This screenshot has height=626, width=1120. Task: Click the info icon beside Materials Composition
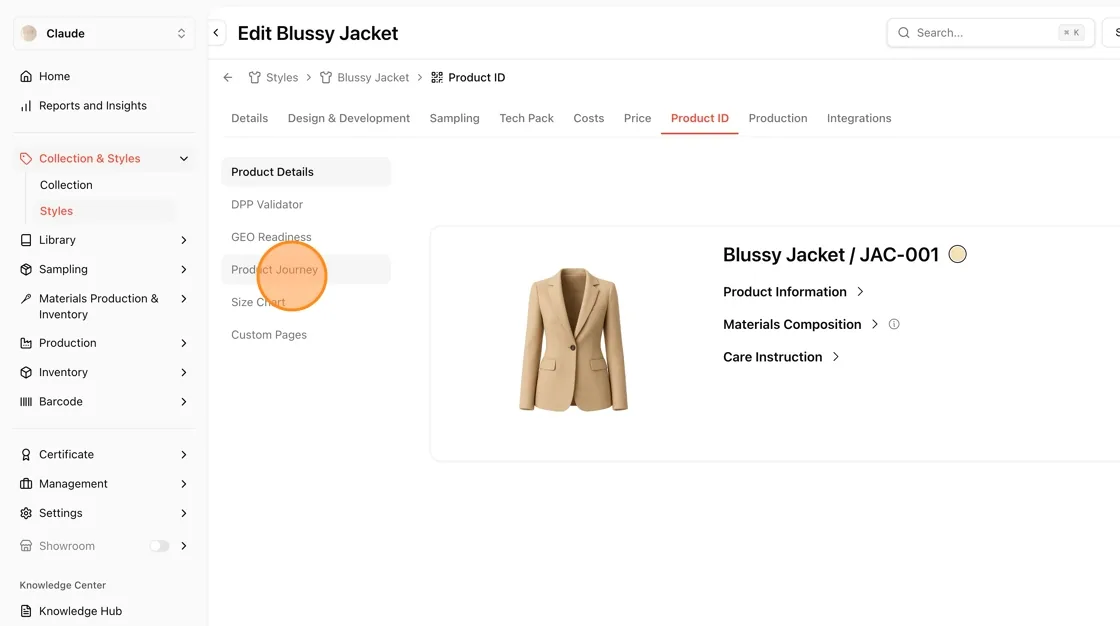coord(894,324)
